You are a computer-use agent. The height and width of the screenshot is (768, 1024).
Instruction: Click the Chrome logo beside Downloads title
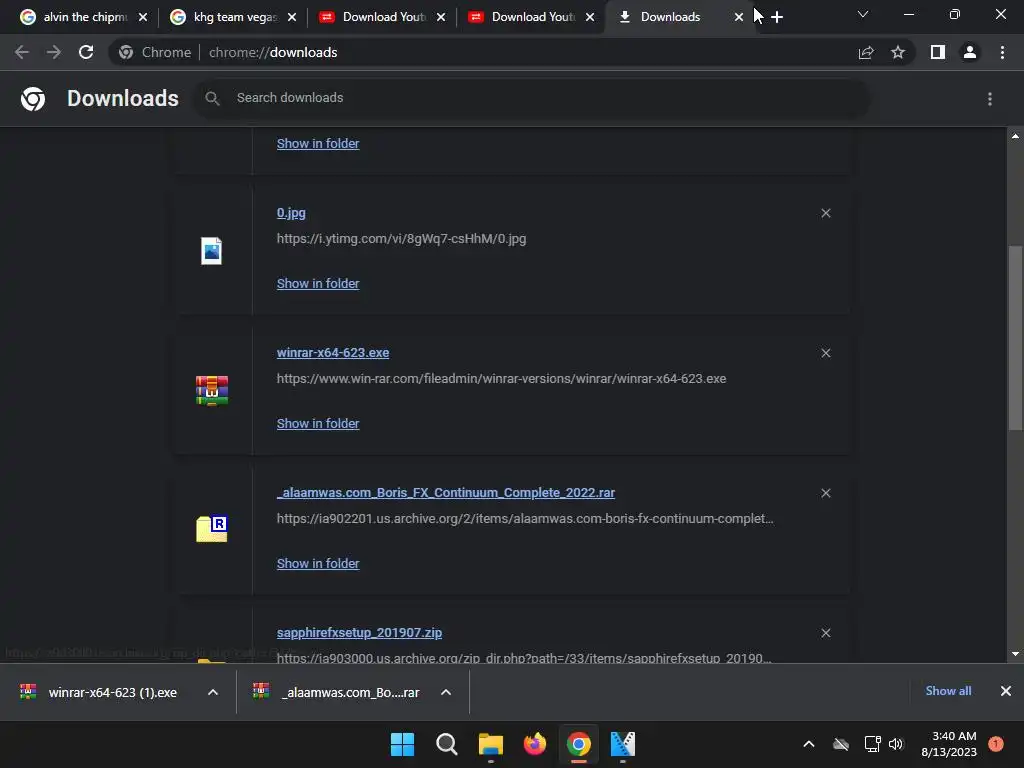click(x=33, y=99)
